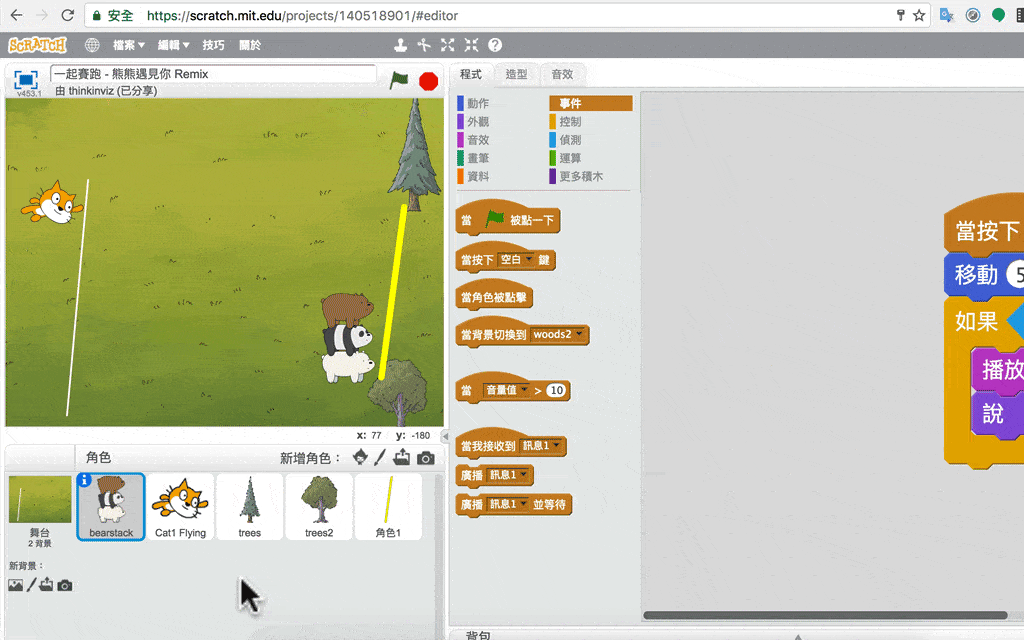
Task: Select the 控制 block category
Action: [570, 121]
